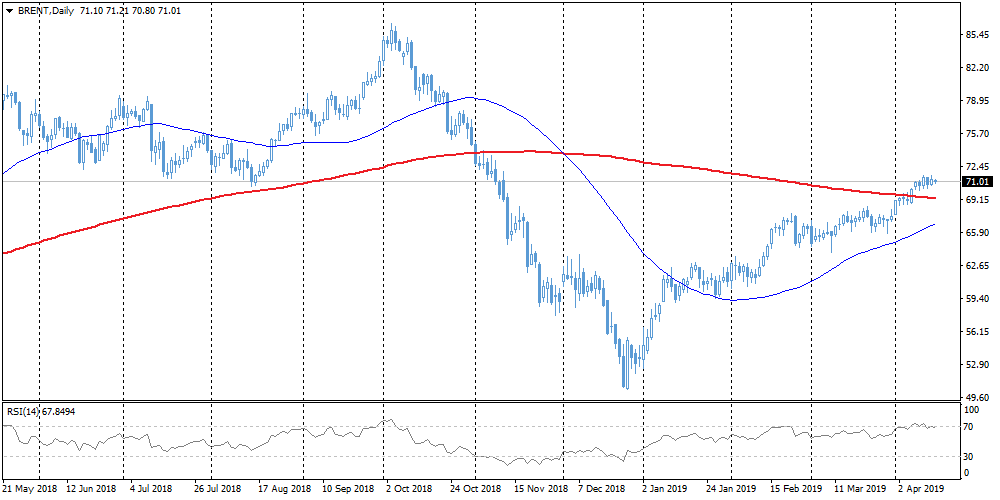Click the 62.65 price axis label
The image size is (1000, 500).
point(977,265)
